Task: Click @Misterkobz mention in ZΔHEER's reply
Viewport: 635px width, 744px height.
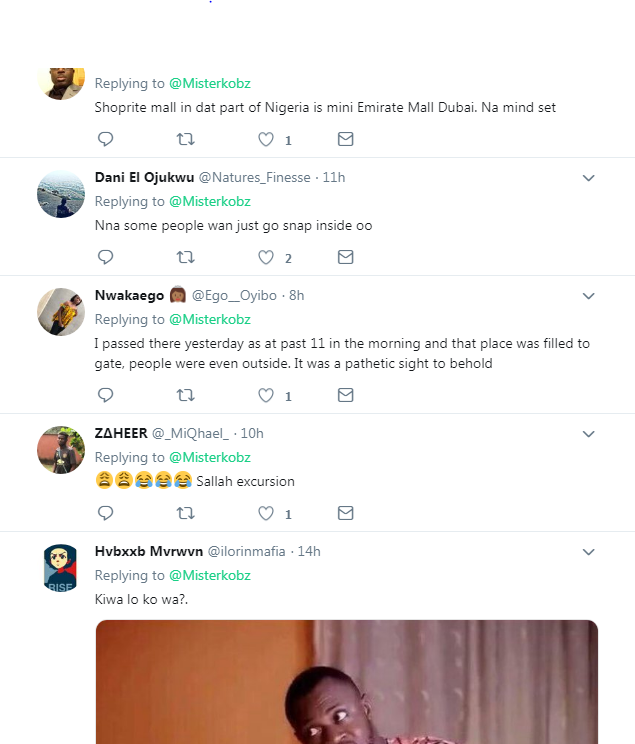Action: (209, 457)
